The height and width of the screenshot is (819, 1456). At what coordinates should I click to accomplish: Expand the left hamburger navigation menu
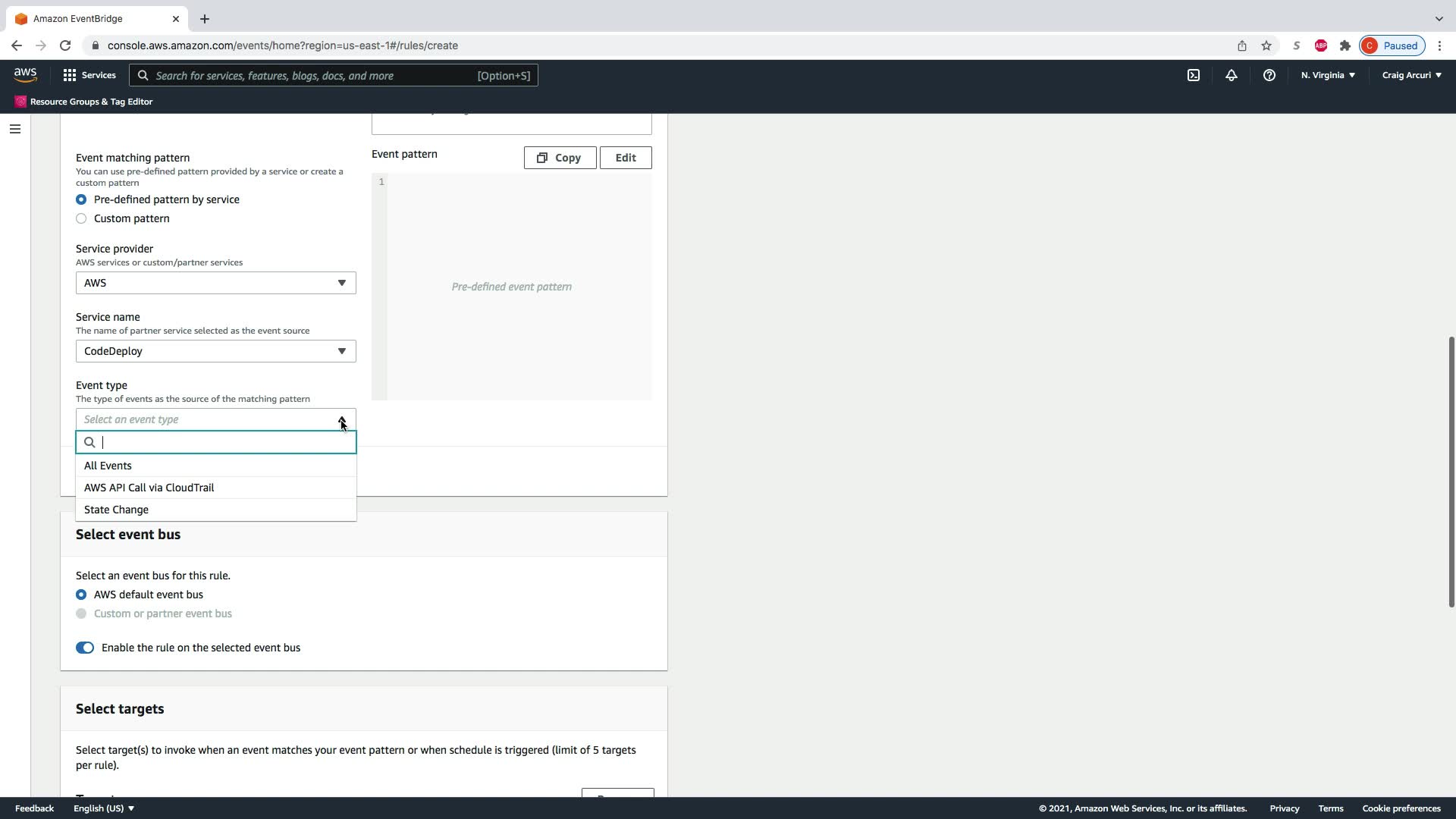[x=14, y=129]
